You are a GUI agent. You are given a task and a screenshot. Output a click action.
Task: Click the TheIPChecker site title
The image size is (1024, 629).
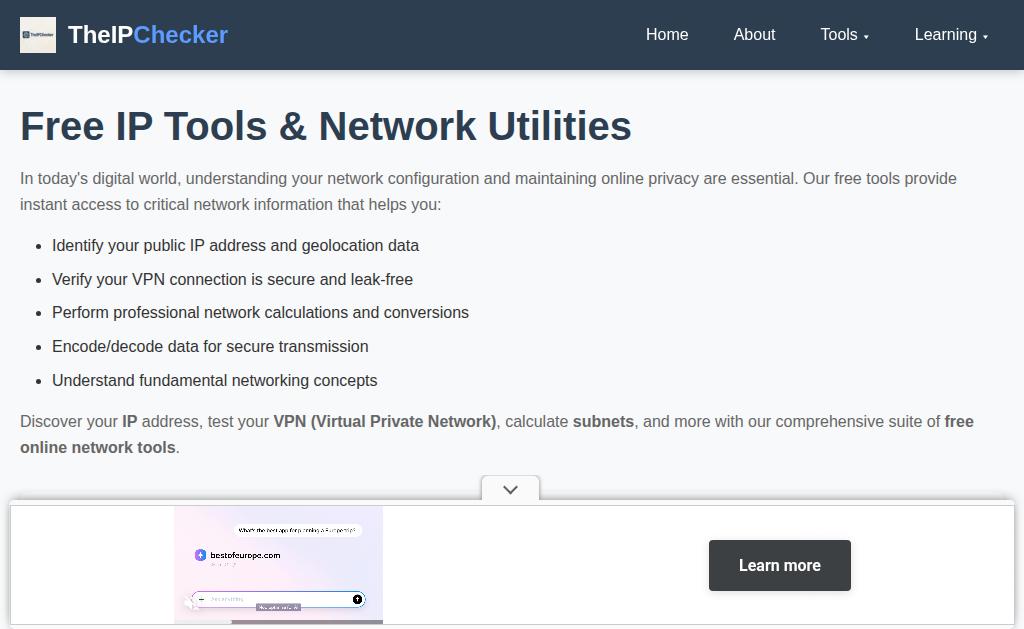tap(148, 35)
